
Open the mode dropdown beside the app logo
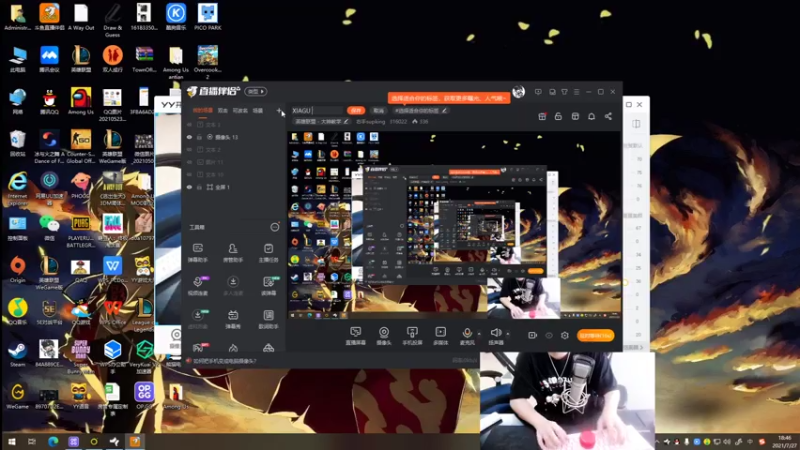pos(256,91)
